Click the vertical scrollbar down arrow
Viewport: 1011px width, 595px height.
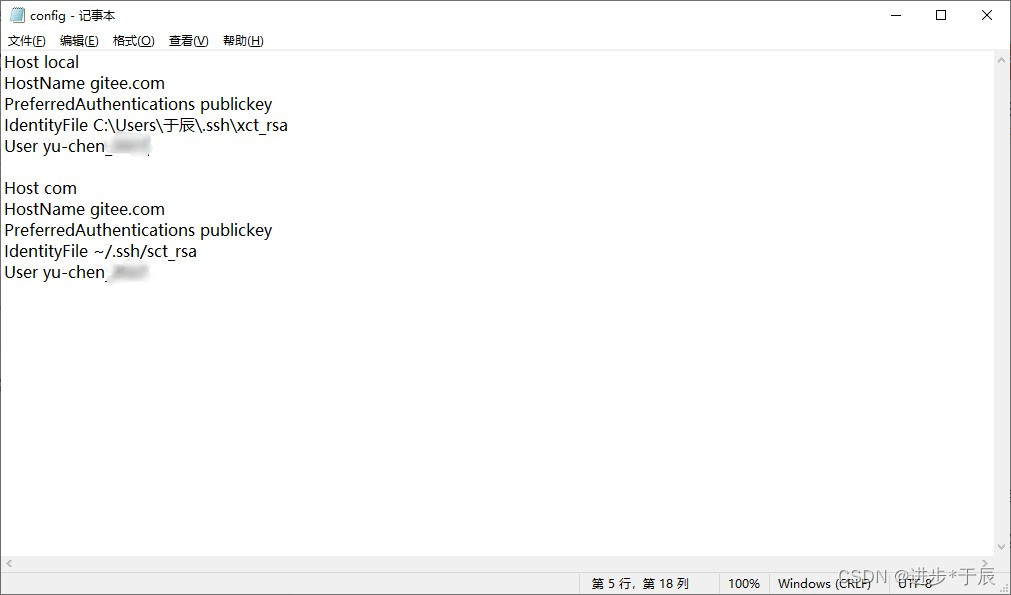1001,547
